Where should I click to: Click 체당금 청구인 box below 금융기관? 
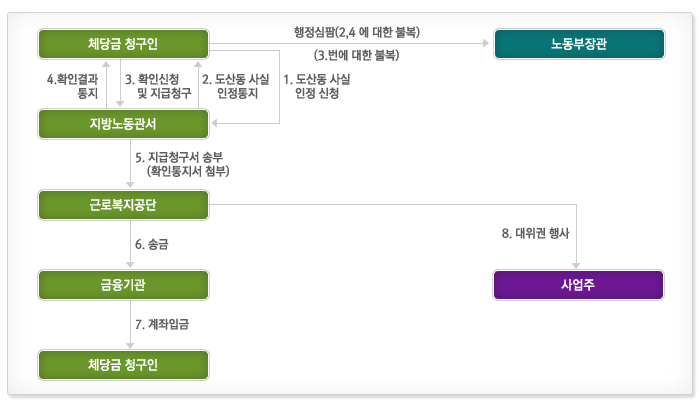(123, 364)
